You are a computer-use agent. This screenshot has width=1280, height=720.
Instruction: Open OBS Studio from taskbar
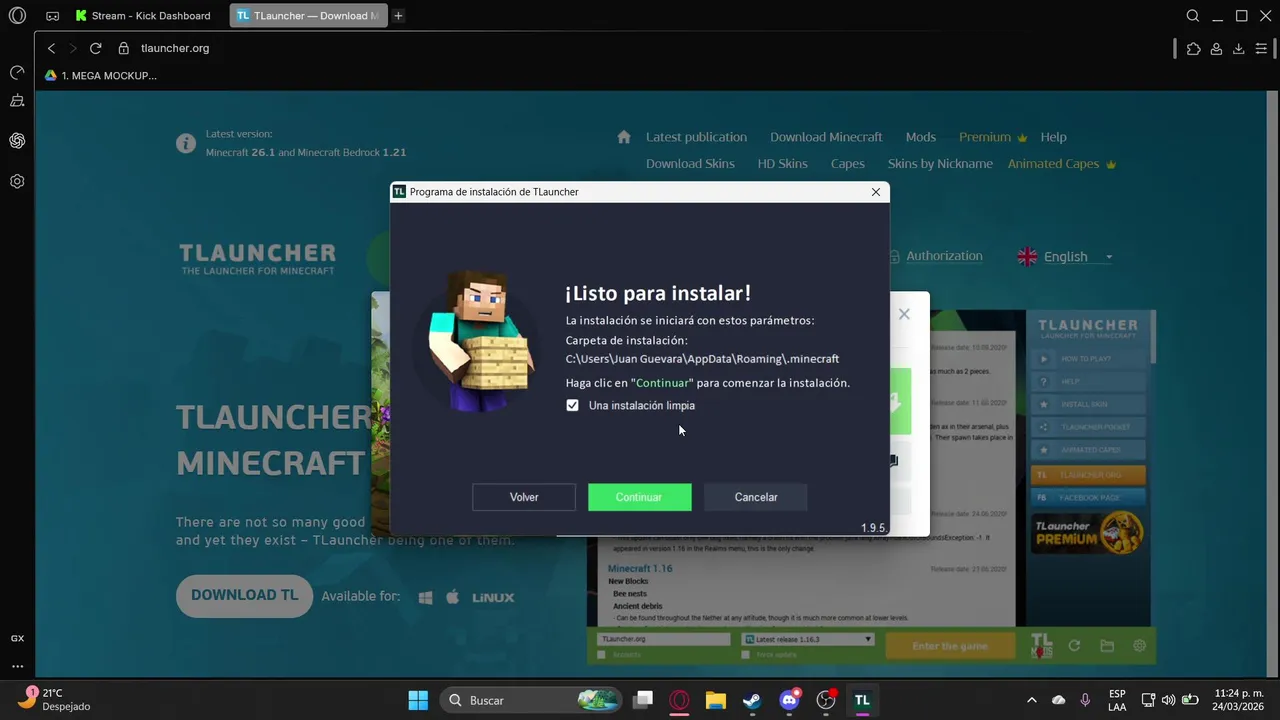tap(826, 700)
